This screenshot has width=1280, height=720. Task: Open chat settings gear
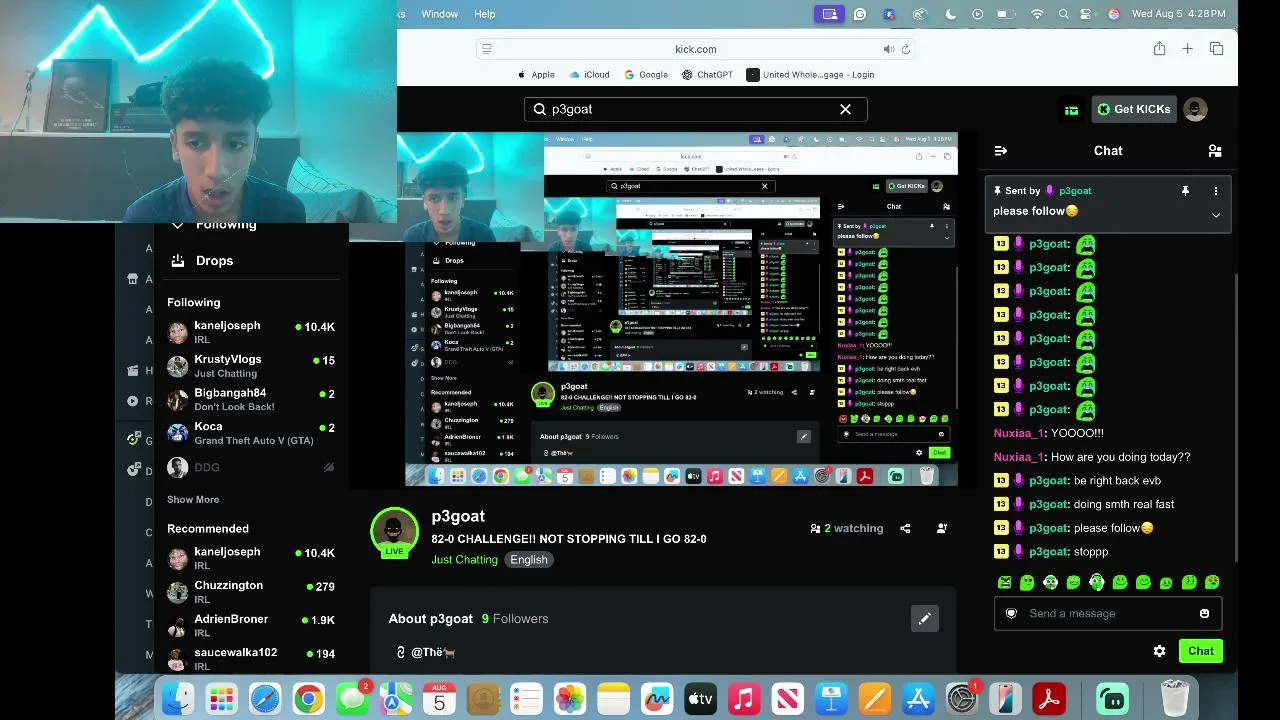(x=1159, y=651)
